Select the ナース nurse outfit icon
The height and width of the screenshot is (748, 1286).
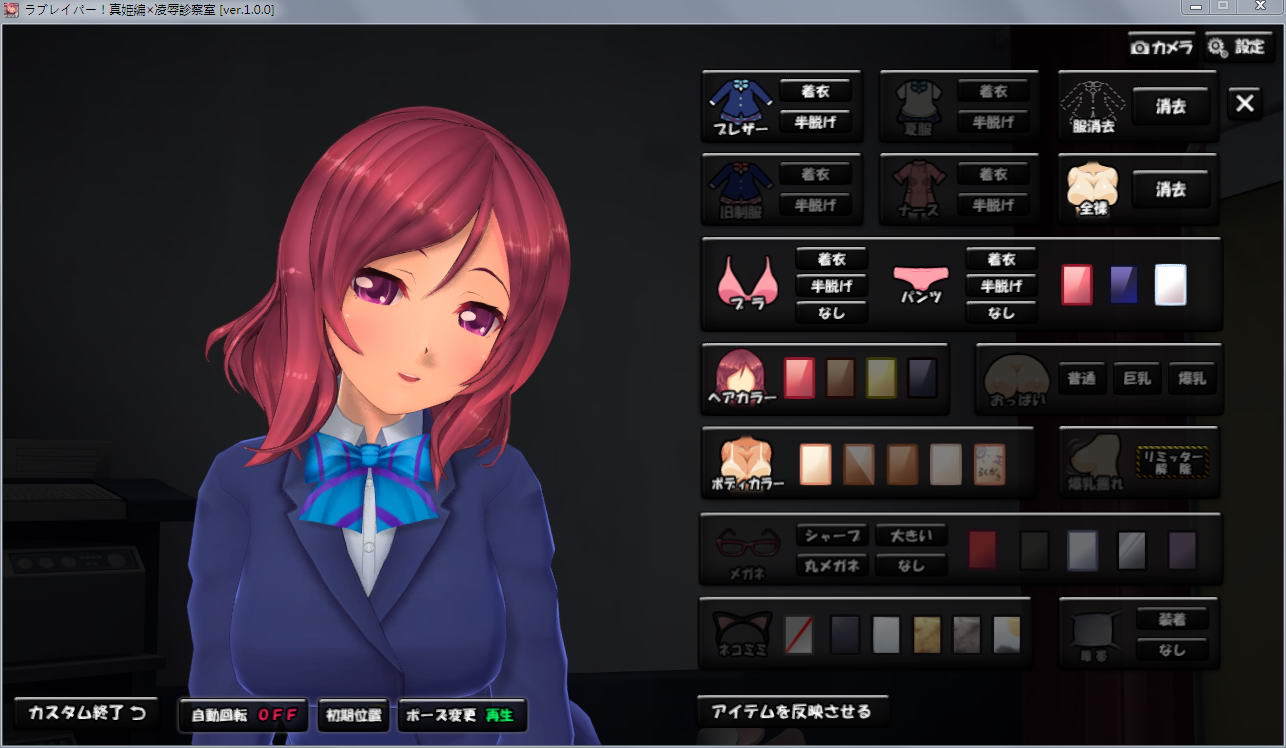pos(918,189)
